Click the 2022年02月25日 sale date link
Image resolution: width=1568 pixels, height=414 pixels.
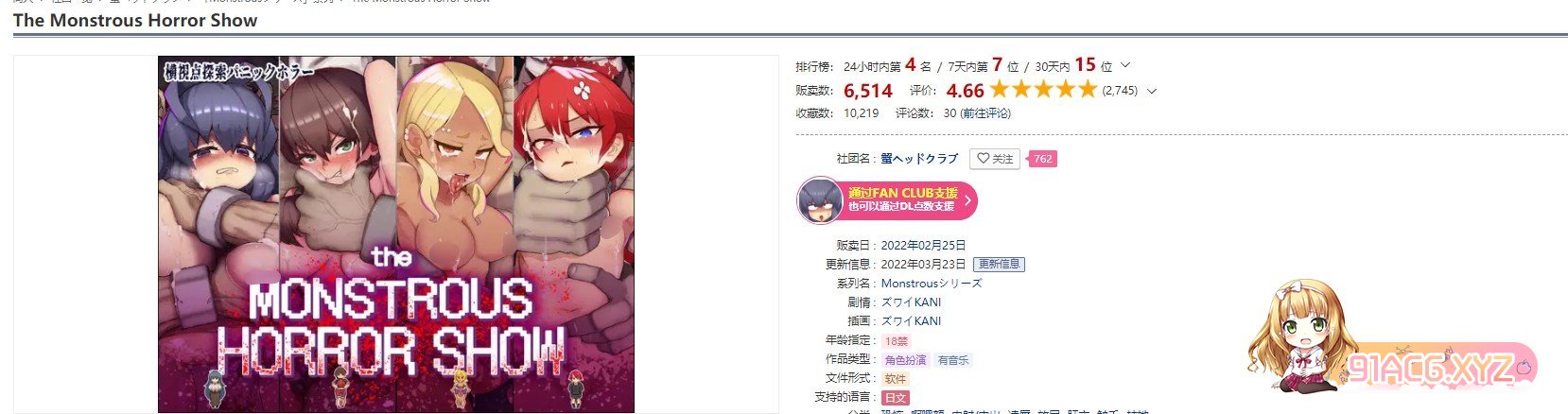(x=923, y=245)
